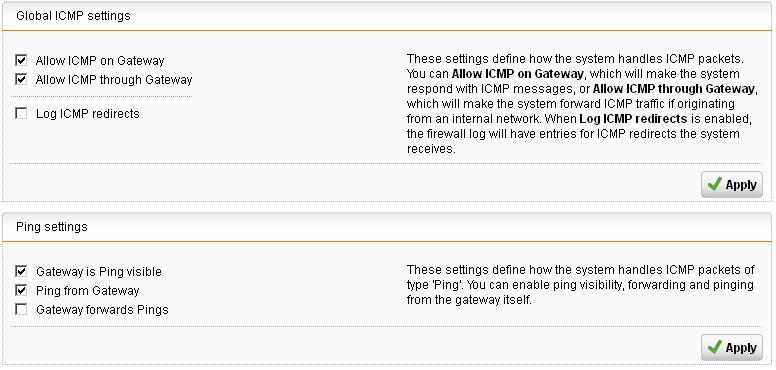This screenshot has width=776, height=370.
Task: Disable the Allow ICMP through Gateway checkbox
Action: click(x=21, y=79)
